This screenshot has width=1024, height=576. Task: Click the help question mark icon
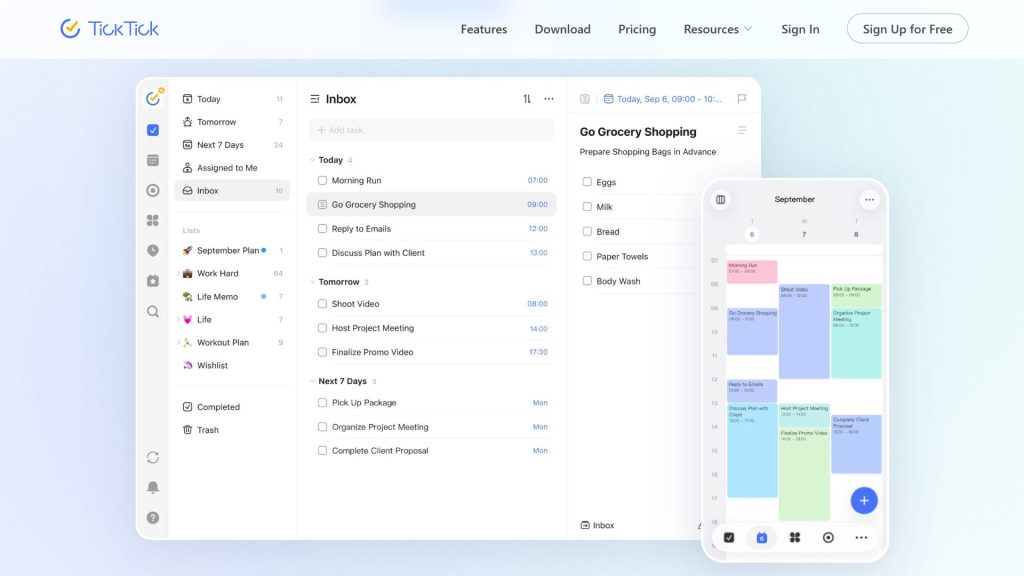tap(153, 517)
